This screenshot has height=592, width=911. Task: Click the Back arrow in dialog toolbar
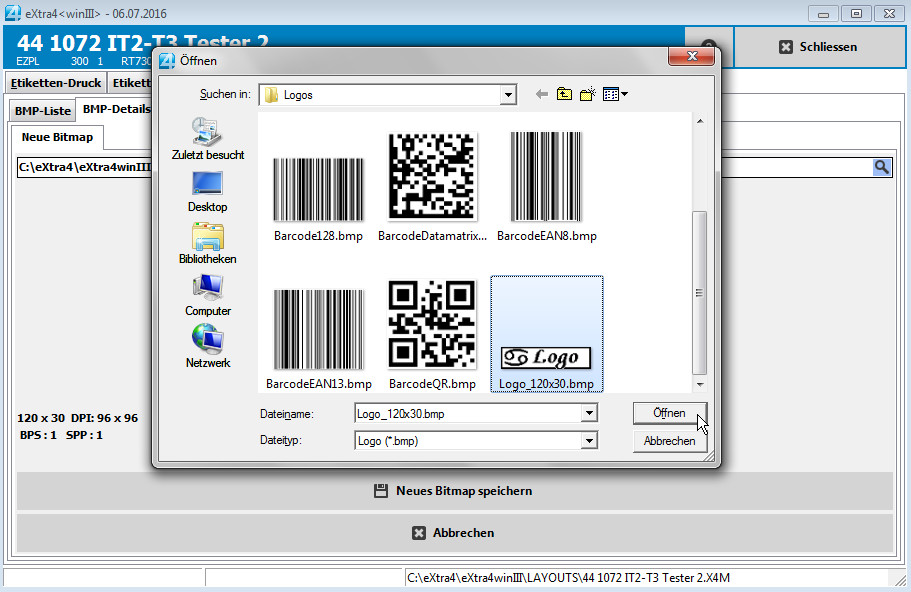542,94
